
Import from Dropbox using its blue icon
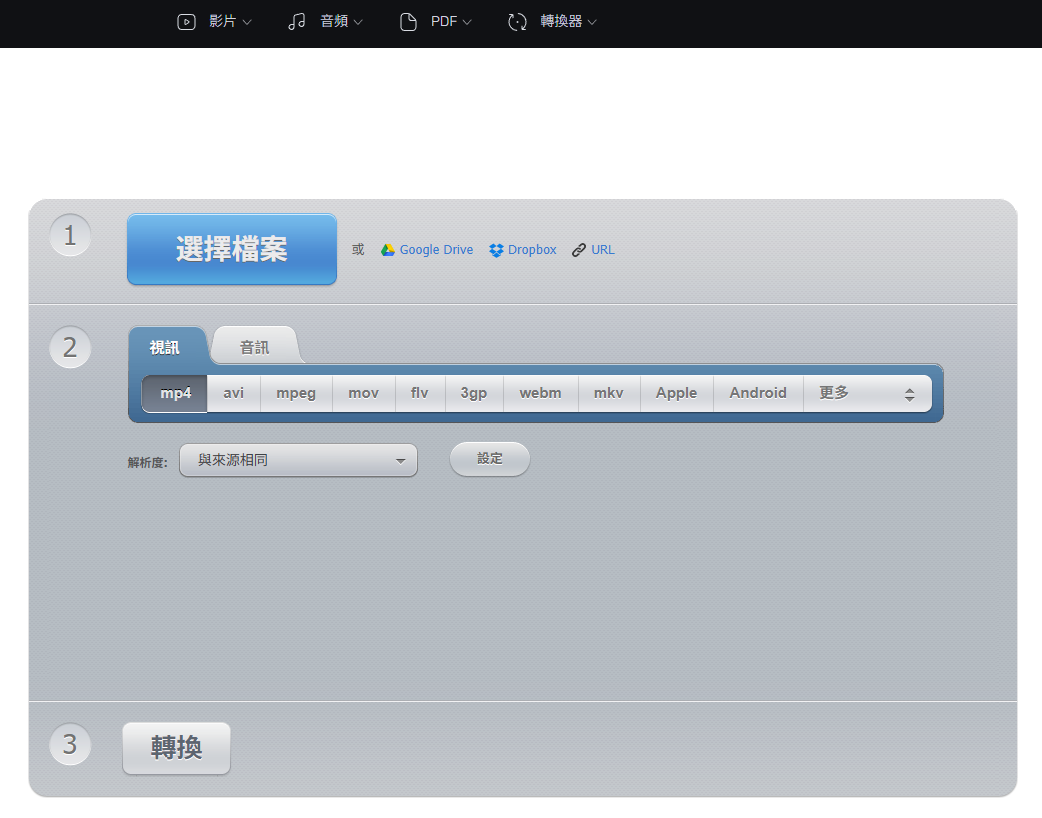(x=494, y=249)
